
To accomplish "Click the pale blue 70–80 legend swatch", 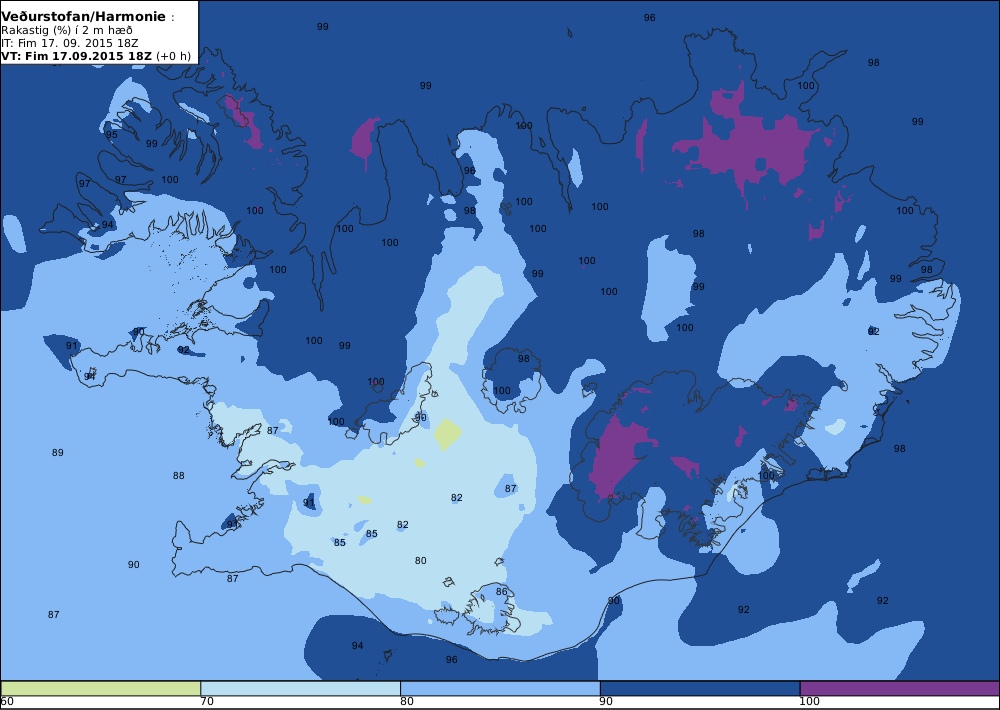I will pyautogui.click(x=300, y=688).
